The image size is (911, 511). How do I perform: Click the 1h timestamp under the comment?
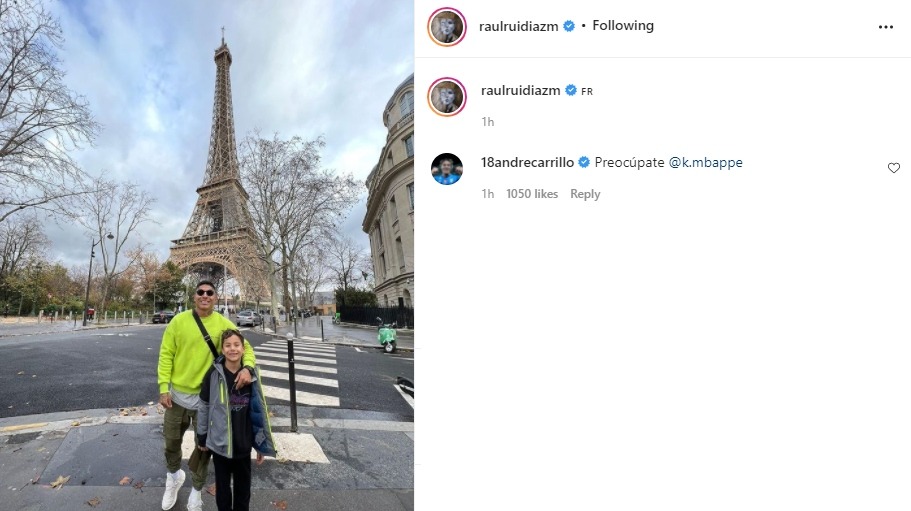pyautogui.click(x=487, y=194)
